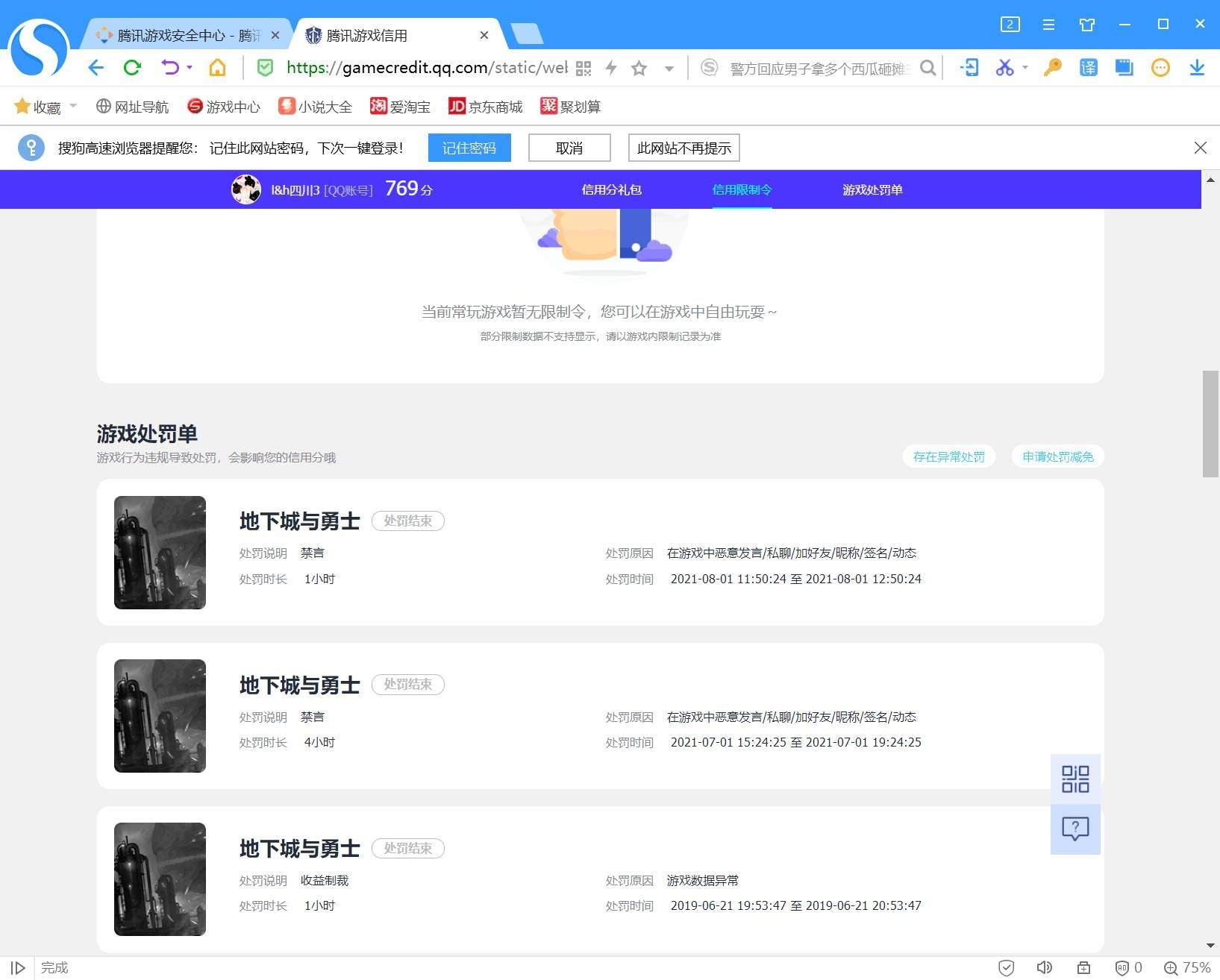Open the floating help question icon
Viewport: 1220px width, 980px height.
pos(1075,829)
